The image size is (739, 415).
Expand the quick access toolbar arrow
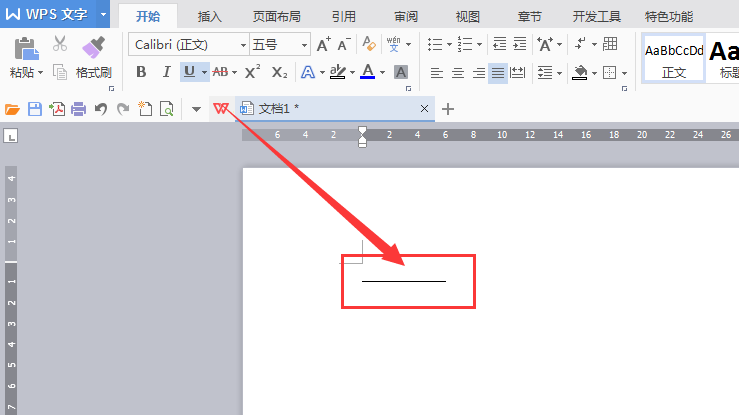(197, 109)
